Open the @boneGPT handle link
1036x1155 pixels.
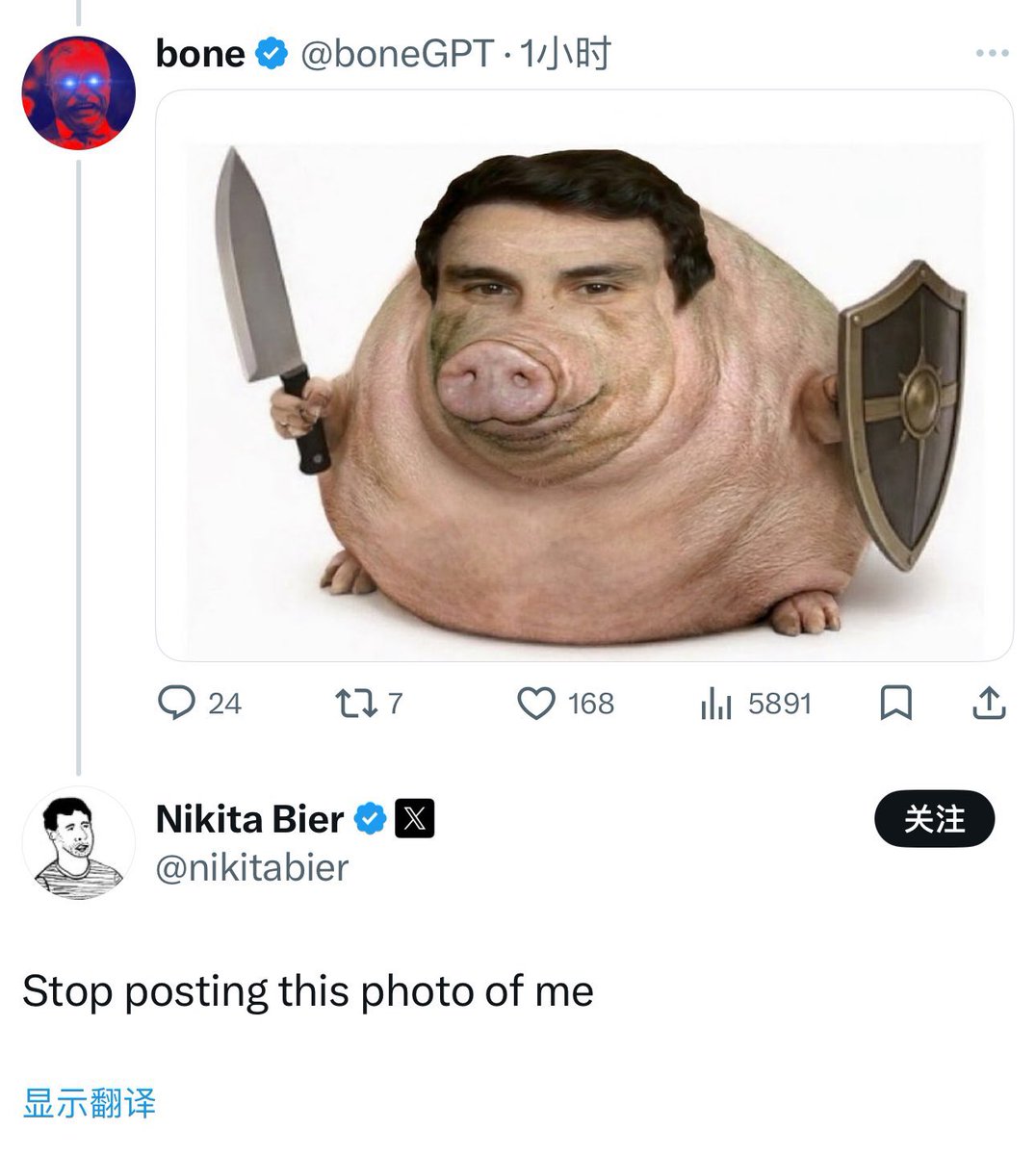tap(397, 54)
